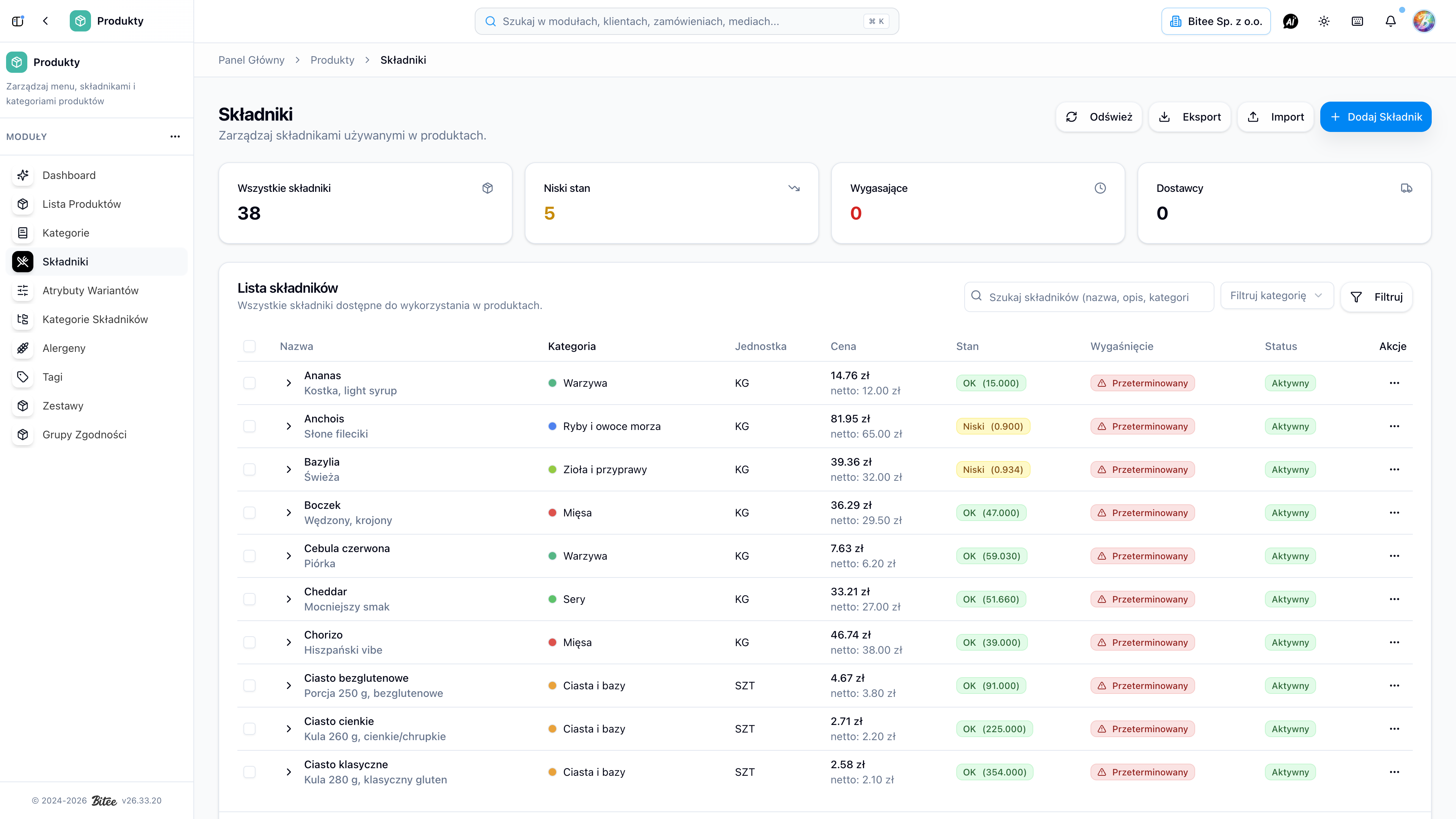Expand the Ciasto bezglutenowe row details

289,686
